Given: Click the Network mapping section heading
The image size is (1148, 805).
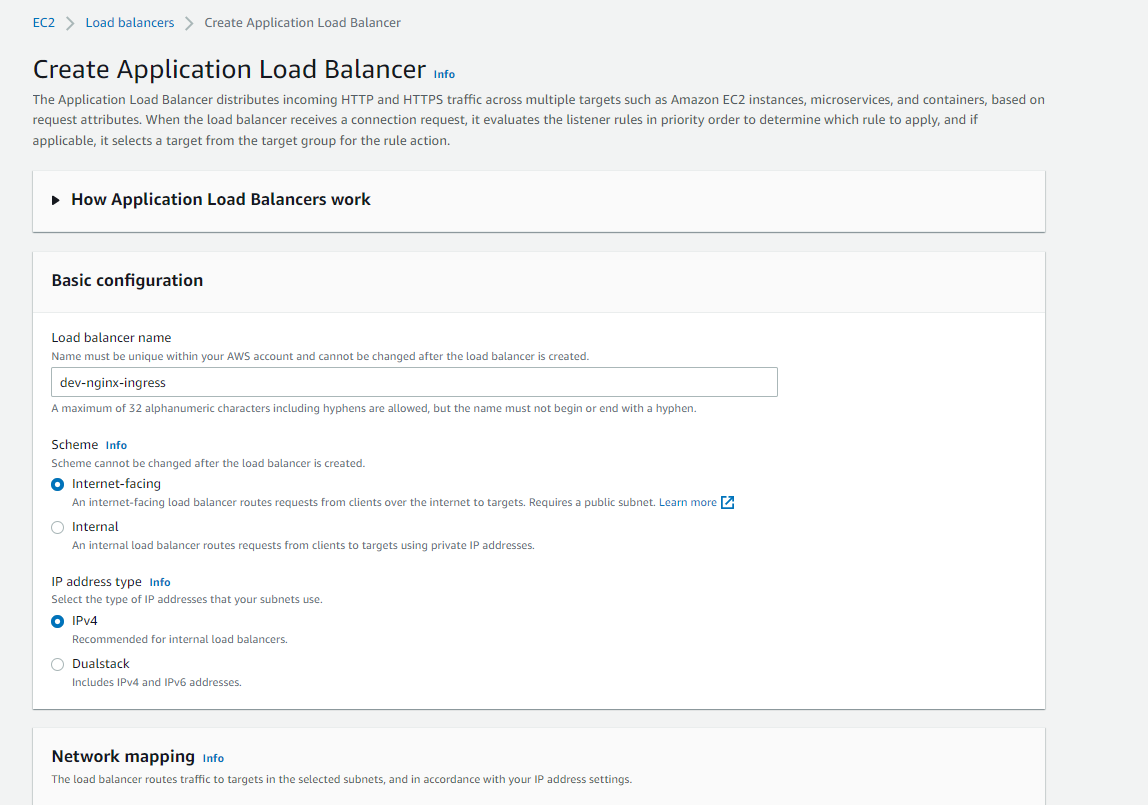Looking at the screenshot, I should click(x=123, y=756).
